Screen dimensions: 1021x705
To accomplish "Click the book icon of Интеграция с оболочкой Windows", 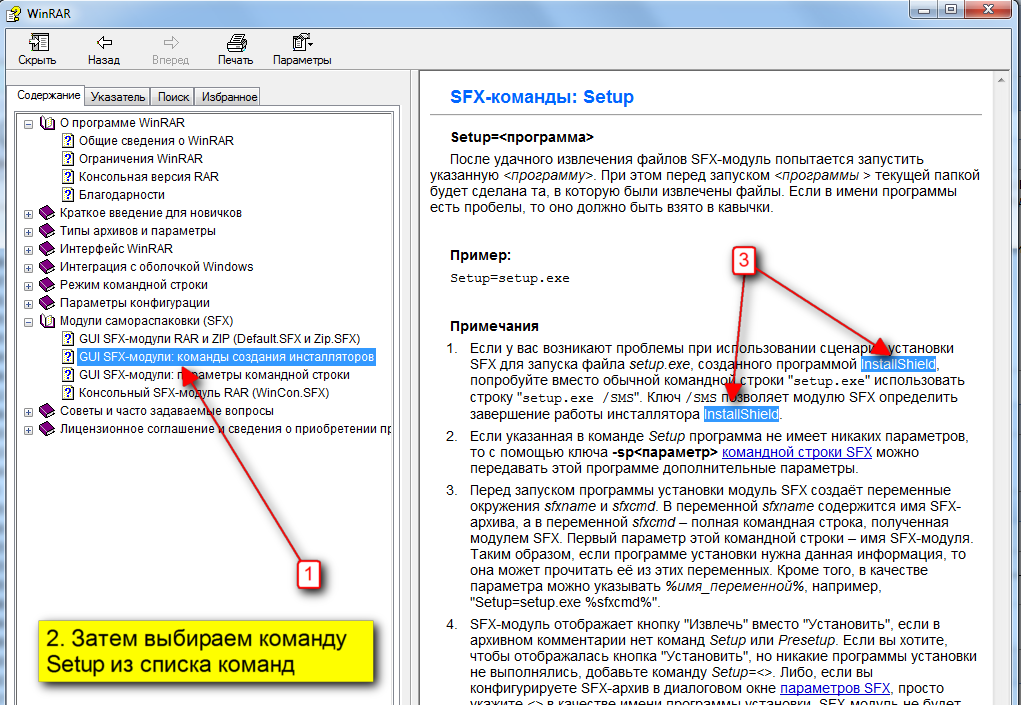I will pos(47,267).
